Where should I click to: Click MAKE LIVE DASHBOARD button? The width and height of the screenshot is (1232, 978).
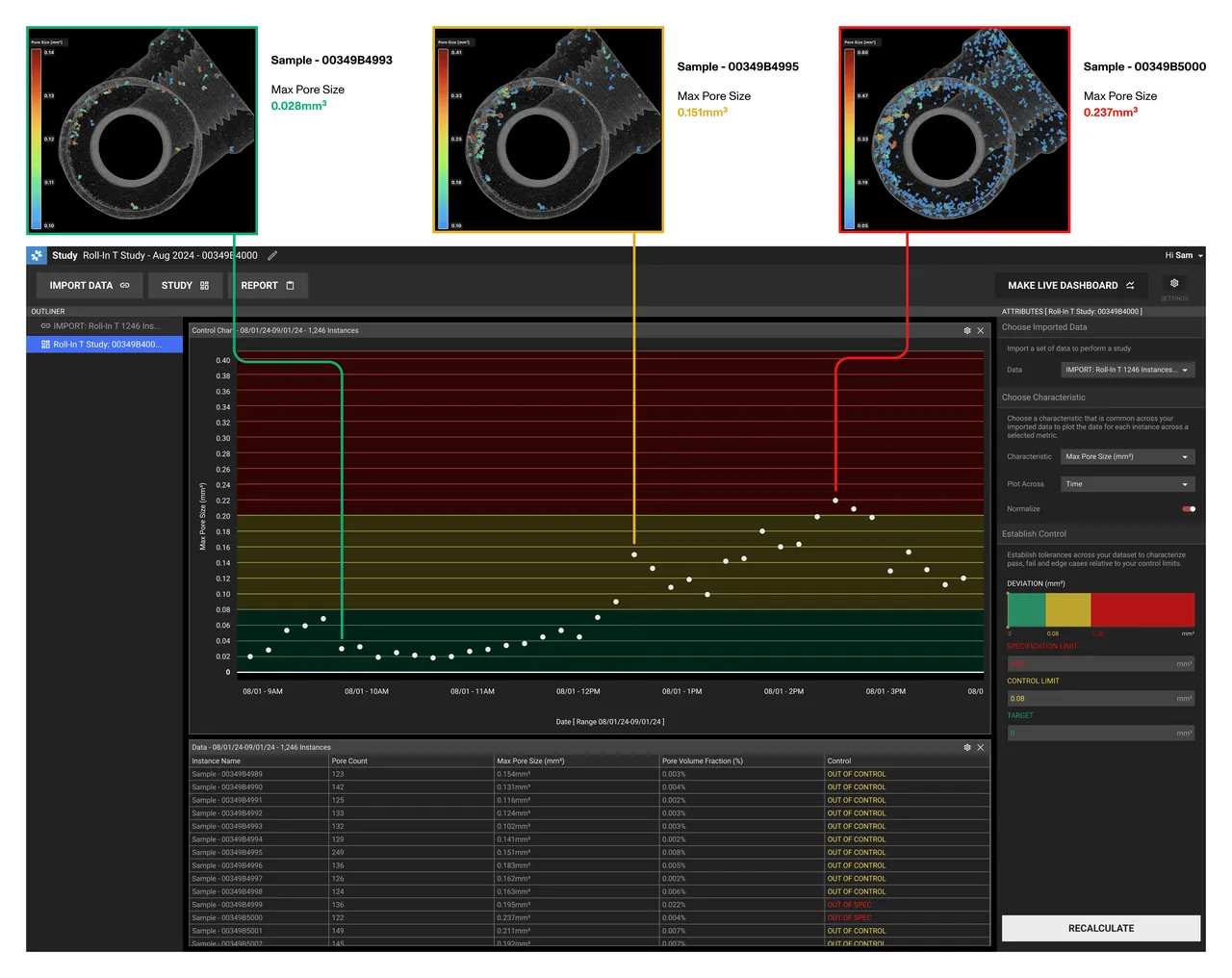(x=1071, y=286)
